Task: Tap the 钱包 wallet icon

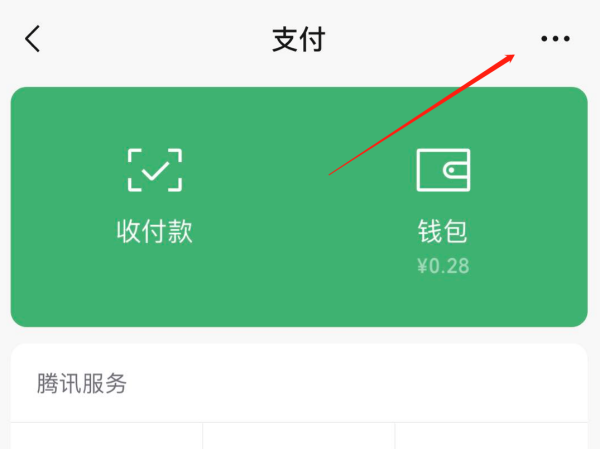Action: tap(443, 170)
